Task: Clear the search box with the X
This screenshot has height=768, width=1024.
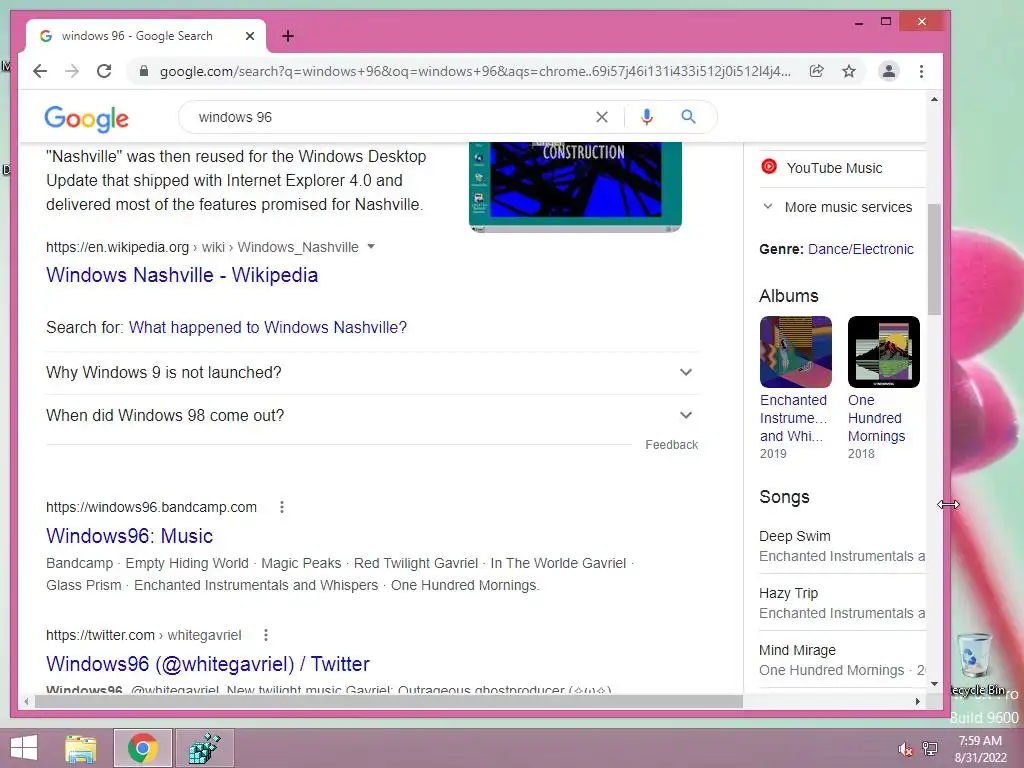Action: pos(602,117)
